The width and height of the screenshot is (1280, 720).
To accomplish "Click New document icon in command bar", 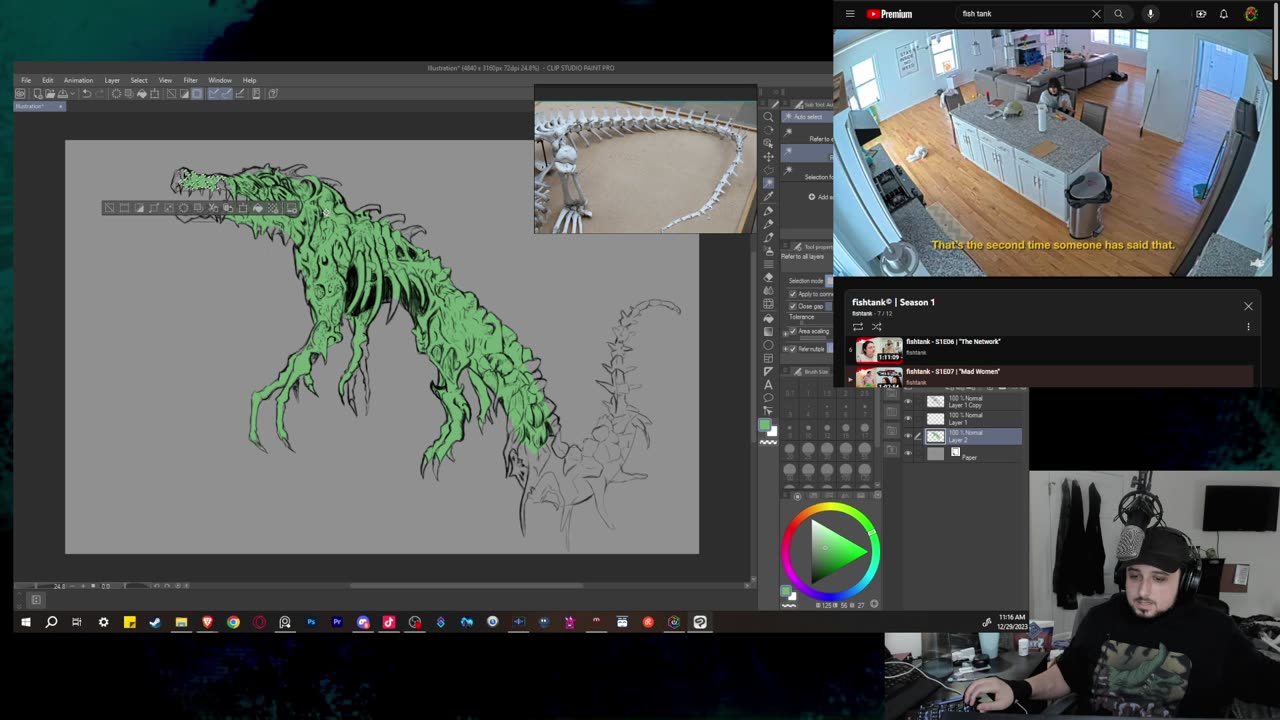I will coord(38,94).
